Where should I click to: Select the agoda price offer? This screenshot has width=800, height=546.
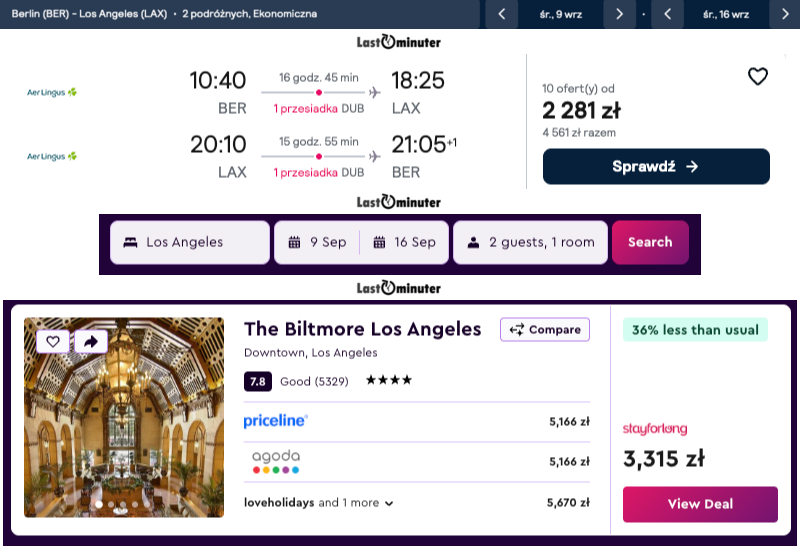click(417, 462)
